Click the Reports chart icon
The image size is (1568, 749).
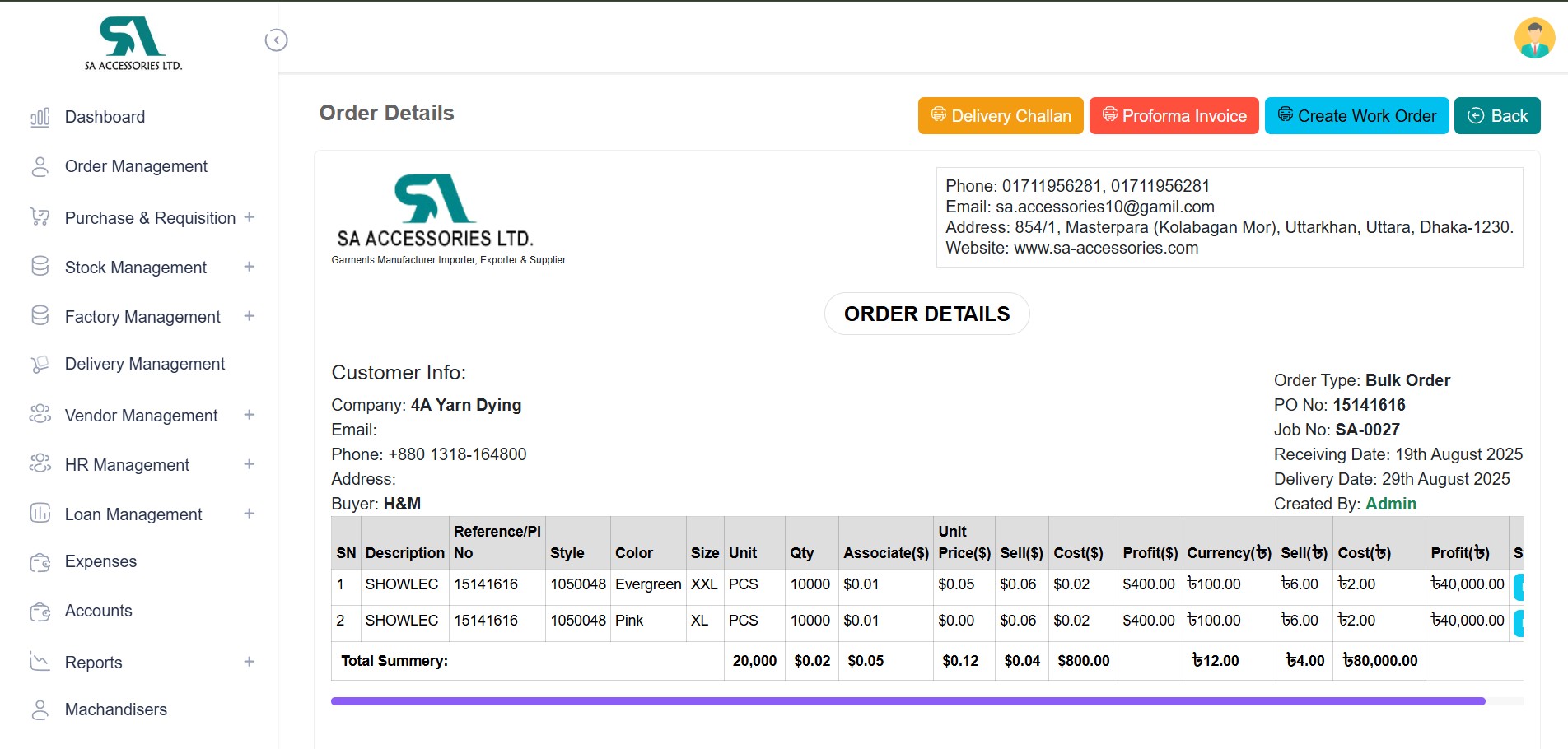click(x=40, y=661)
